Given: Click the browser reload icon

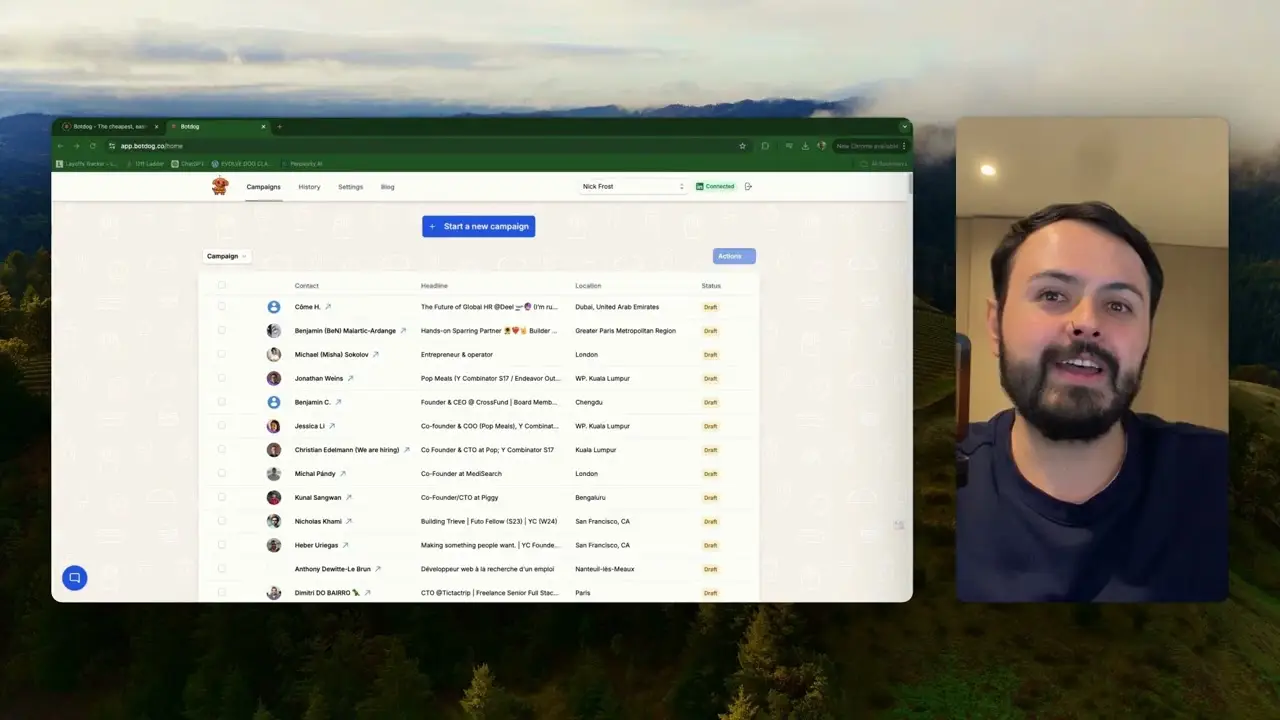Looking at the screenshot, I should (x=93, y=146).
